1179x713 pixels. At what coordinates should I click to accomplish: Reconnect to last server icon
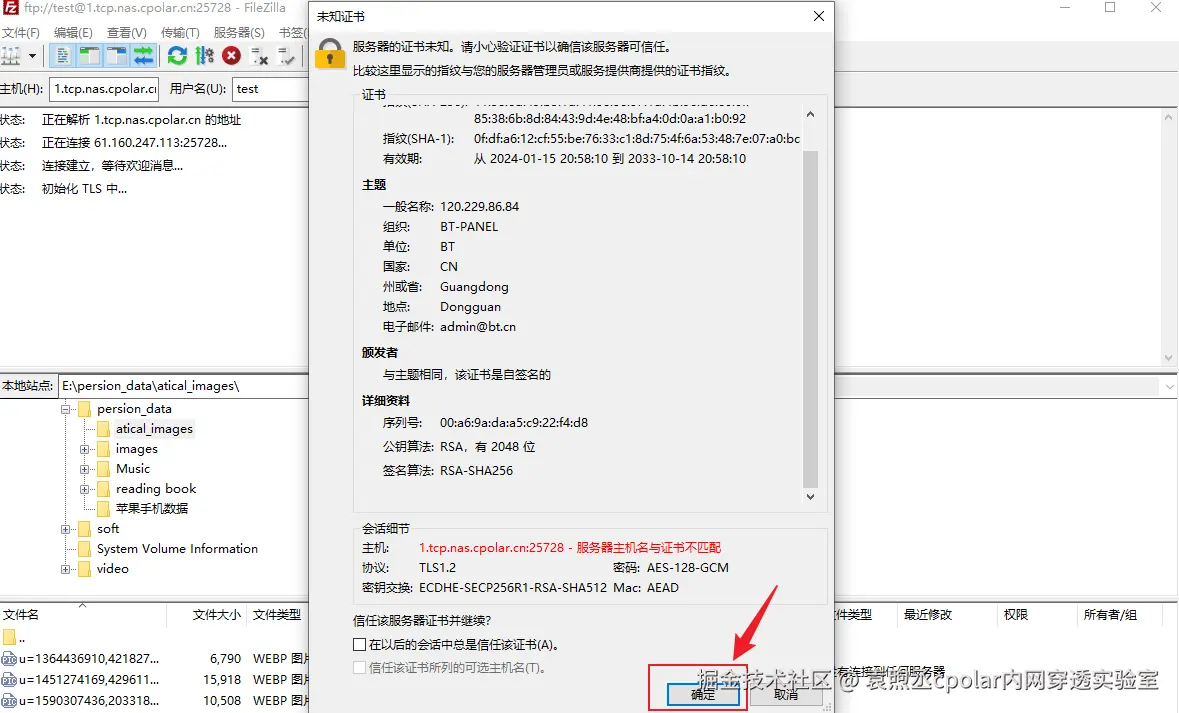click(x=286, y=56)
